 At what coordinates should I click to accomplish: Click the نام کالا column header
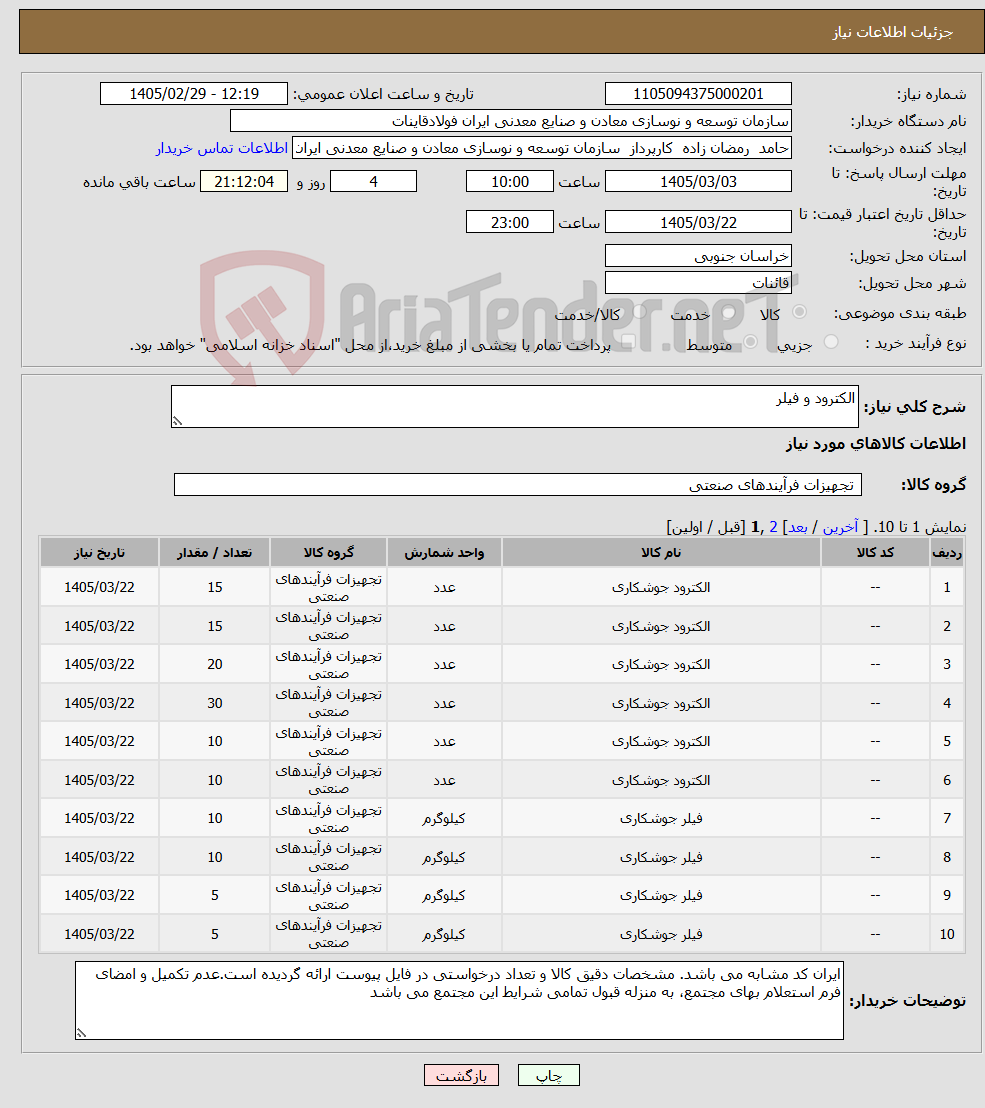pos(661,553)
